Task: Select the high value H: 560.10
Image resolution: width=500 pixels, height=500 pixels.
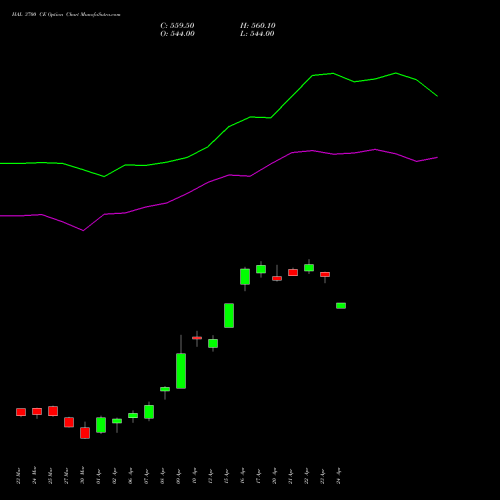Action: click(258, 26)
